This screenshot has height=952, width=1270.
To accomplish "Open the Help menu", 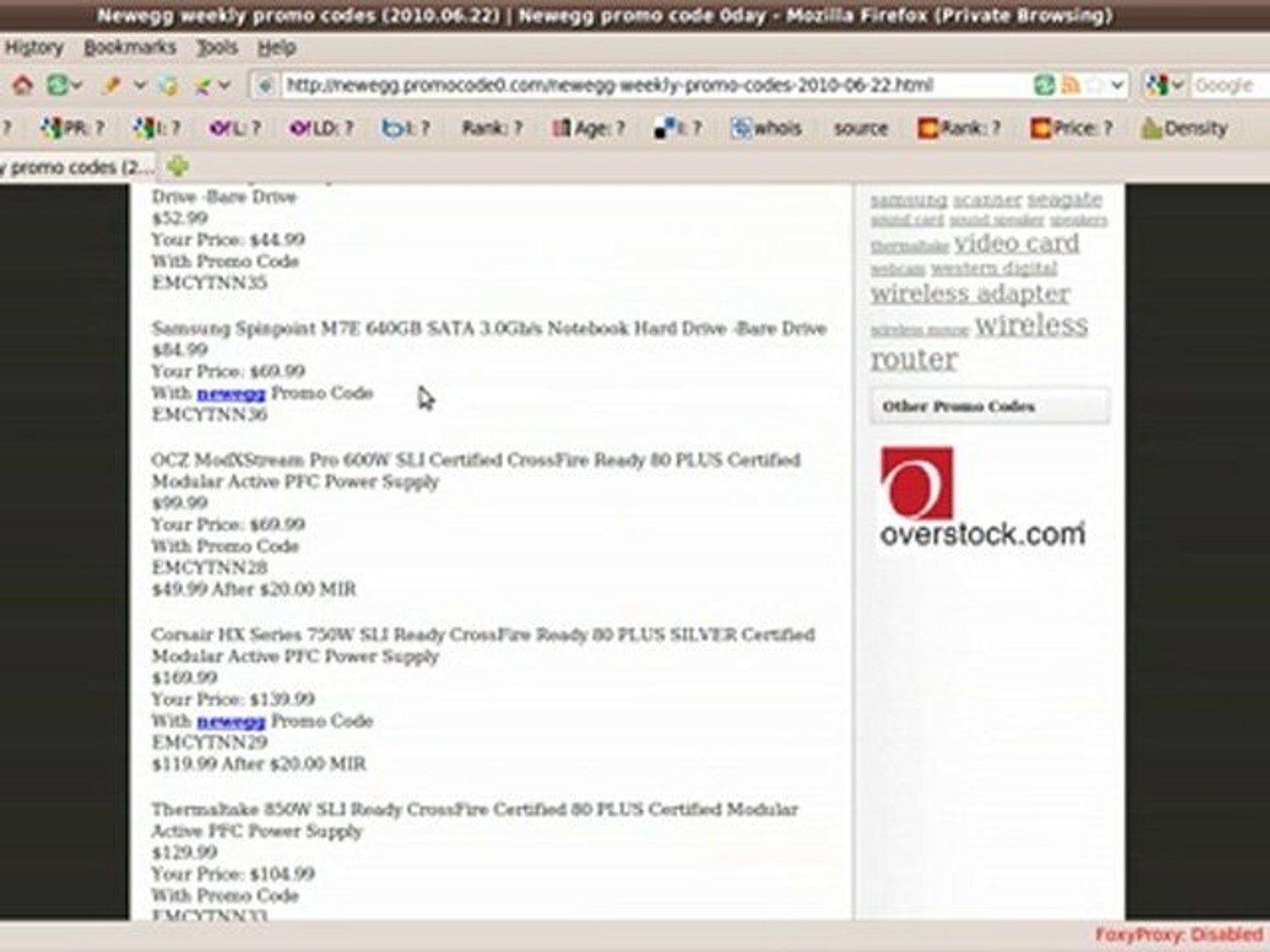I will [x=276, y=48].
